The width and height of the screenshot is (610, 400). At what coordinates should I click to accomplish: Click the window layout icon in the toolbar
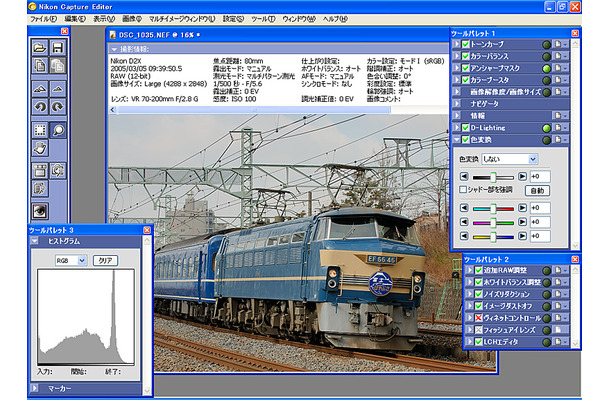click(x=40, y=171)
